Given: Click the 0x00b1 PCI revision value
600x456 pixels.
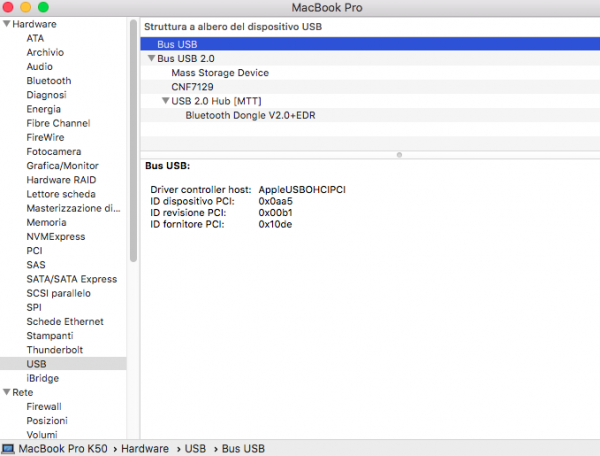Looking at the screenshot, I should click(276, 212).
